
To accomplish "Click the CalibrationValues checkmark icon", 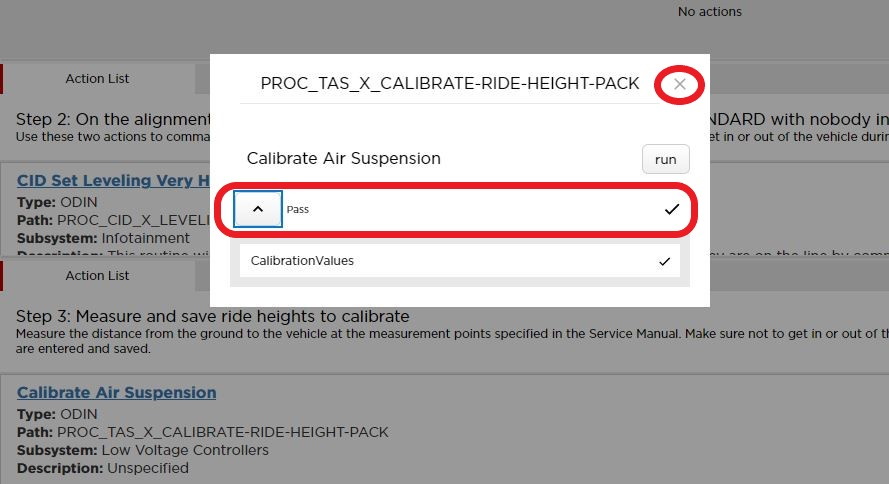I will click(x=665, y=261).
